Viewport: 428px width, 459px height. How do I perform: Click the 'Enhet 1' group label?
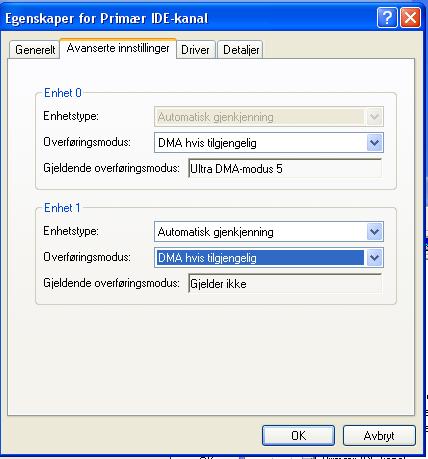[x=62, y=208]
